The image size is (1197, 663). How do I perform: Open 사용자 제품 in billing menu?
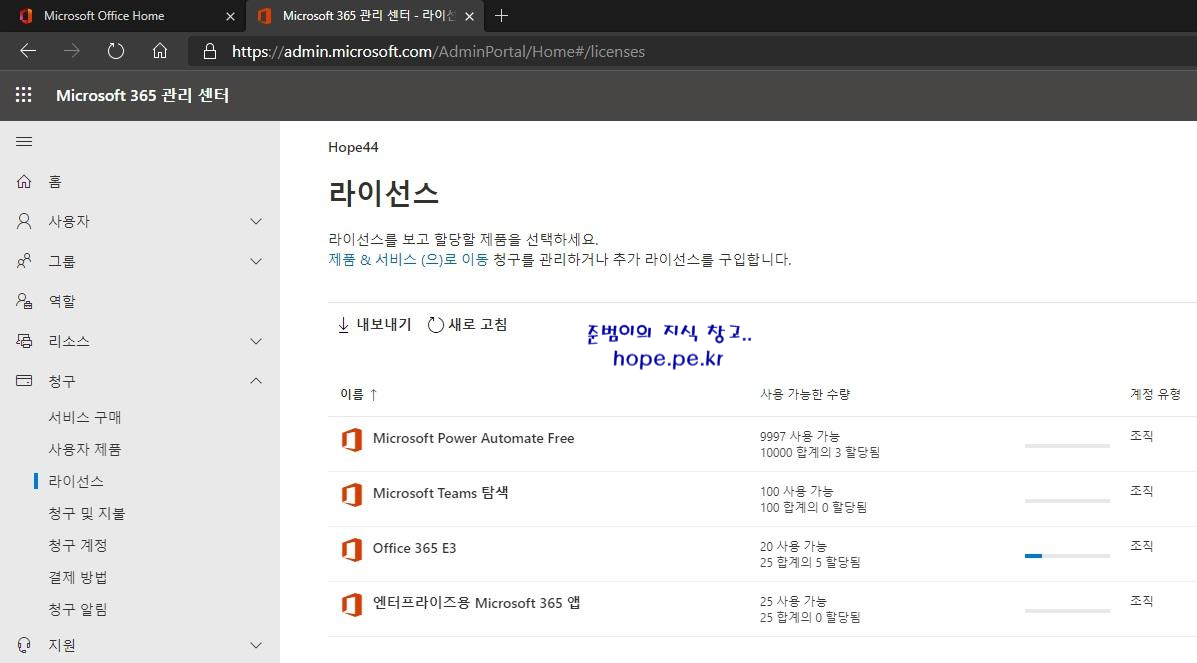85,449
